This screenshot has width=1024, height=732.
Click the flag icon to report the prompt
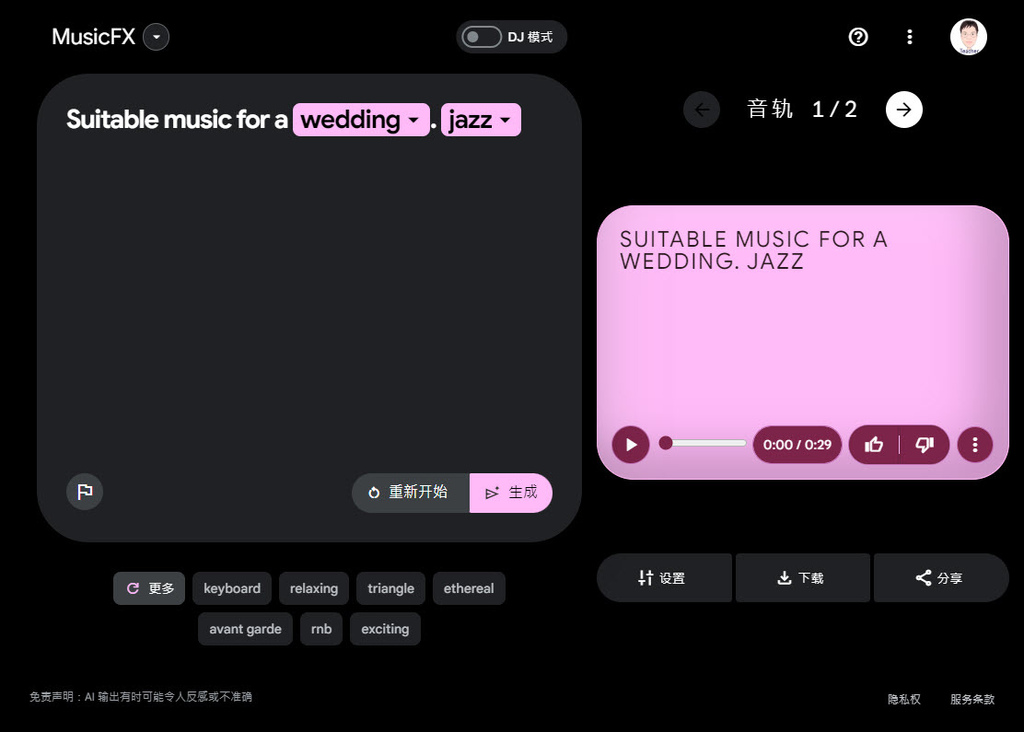[x=84, y=491]
